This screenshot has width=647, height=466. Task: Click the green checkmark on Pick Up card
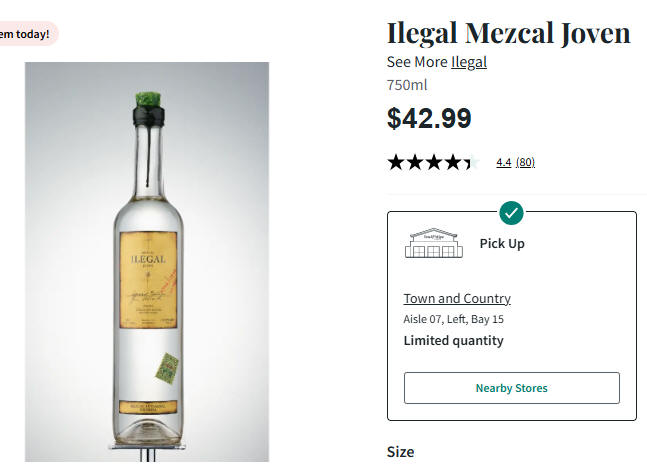[x=511, y=212]
